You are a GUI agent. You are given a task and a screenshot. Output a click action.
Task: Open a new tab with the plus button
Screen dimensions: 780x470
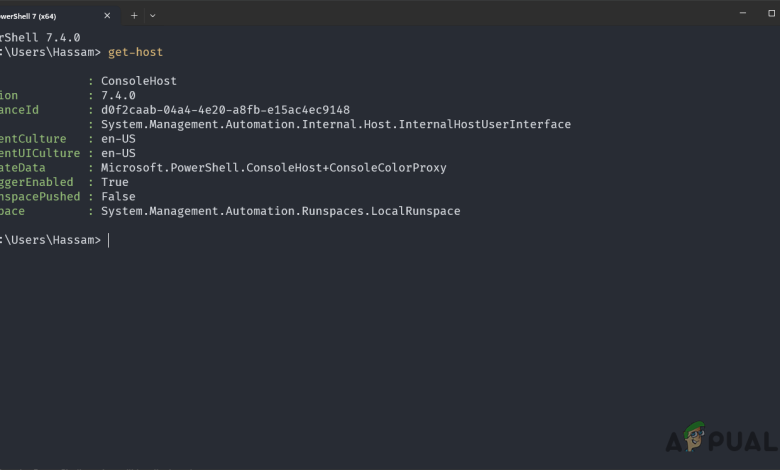[134, 15]
